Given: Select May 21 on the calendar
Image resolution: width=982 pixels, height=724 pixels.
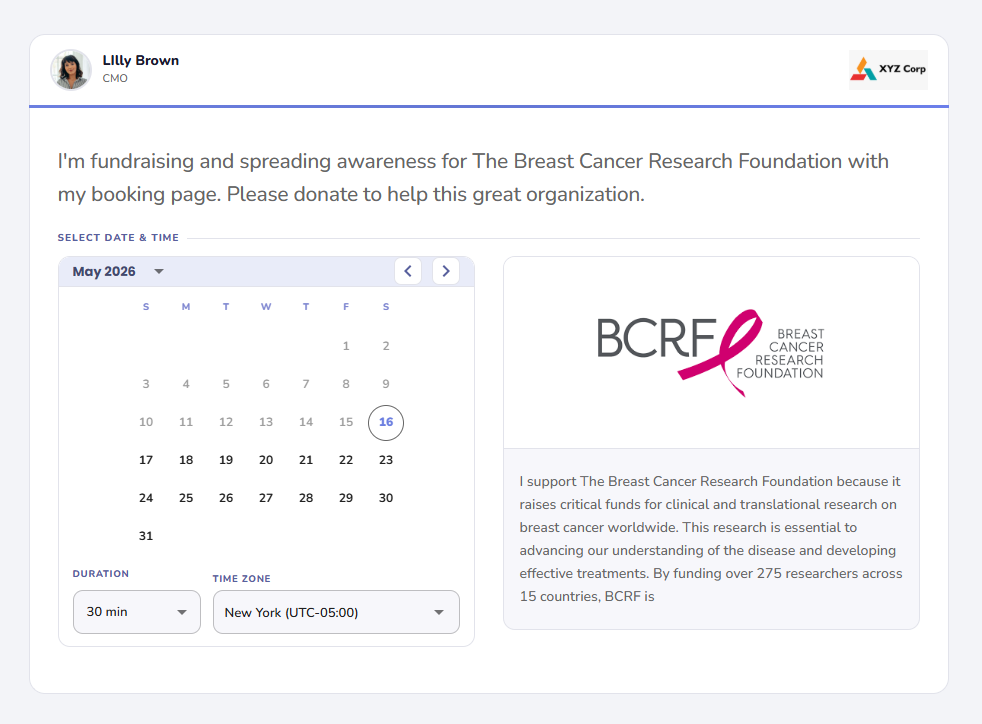Looking at the screenshot, I should [306, 460].
